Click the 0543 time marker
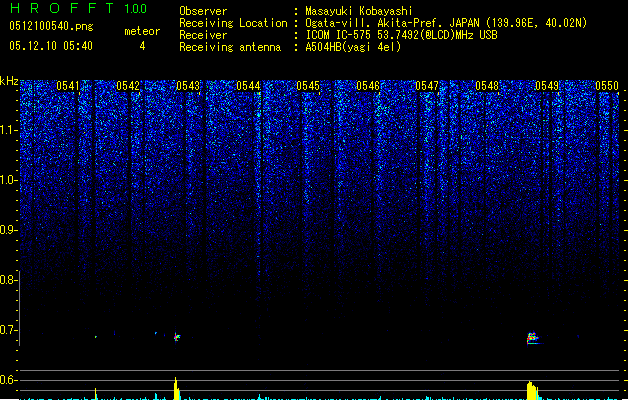Image resolution: width=629 pixels, height=400 pixels. (x=188, y=86)
